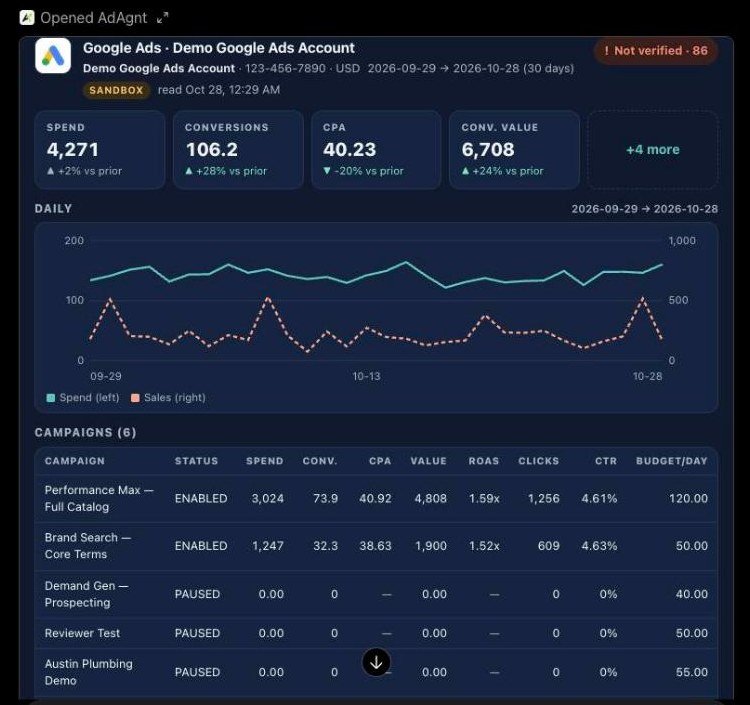The height and width of the screenshot is (705, 750).
Task: Sort by CTR column header
Action: (x=606, y=461)
